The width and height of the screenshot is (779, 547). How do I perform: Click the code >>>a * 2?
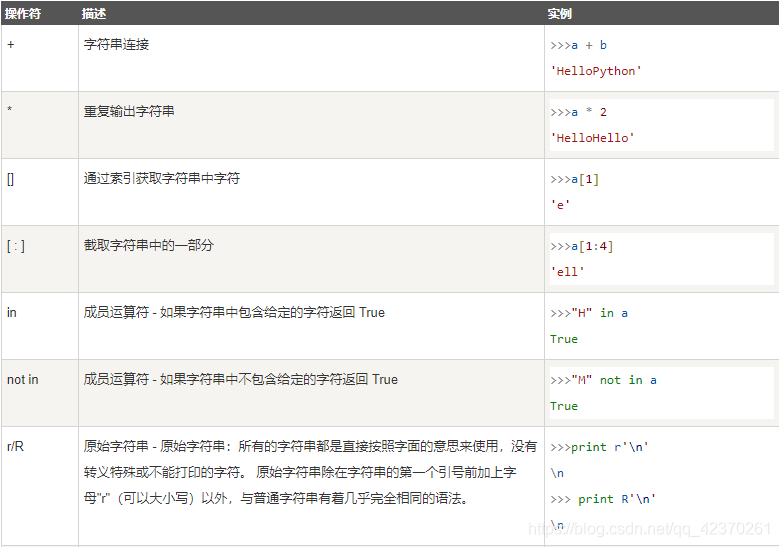[578, 112]
